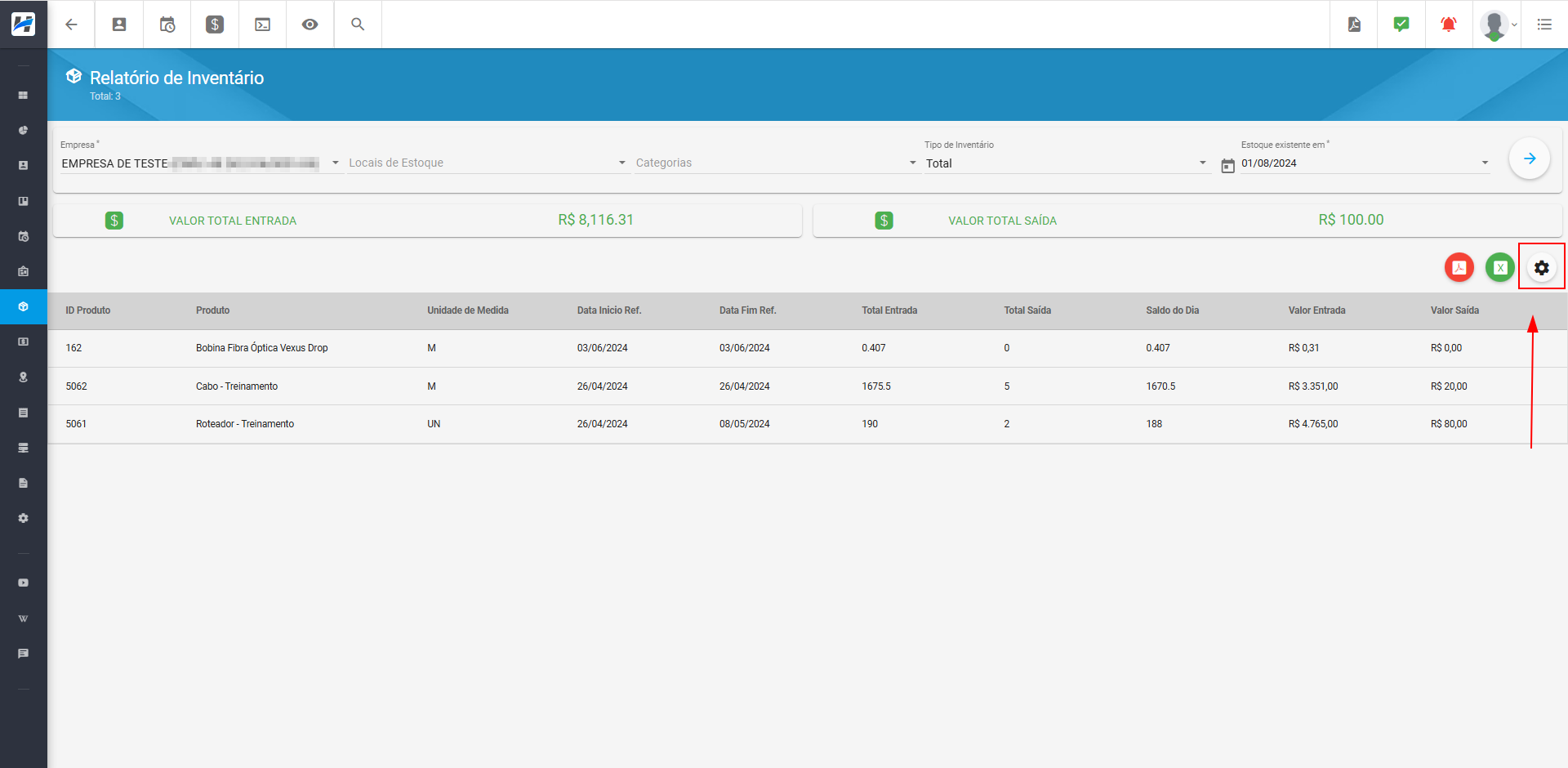Click the R$ 8,116.31 total amount
This screenshot has height=768, width=1568.
coord(596,220)
